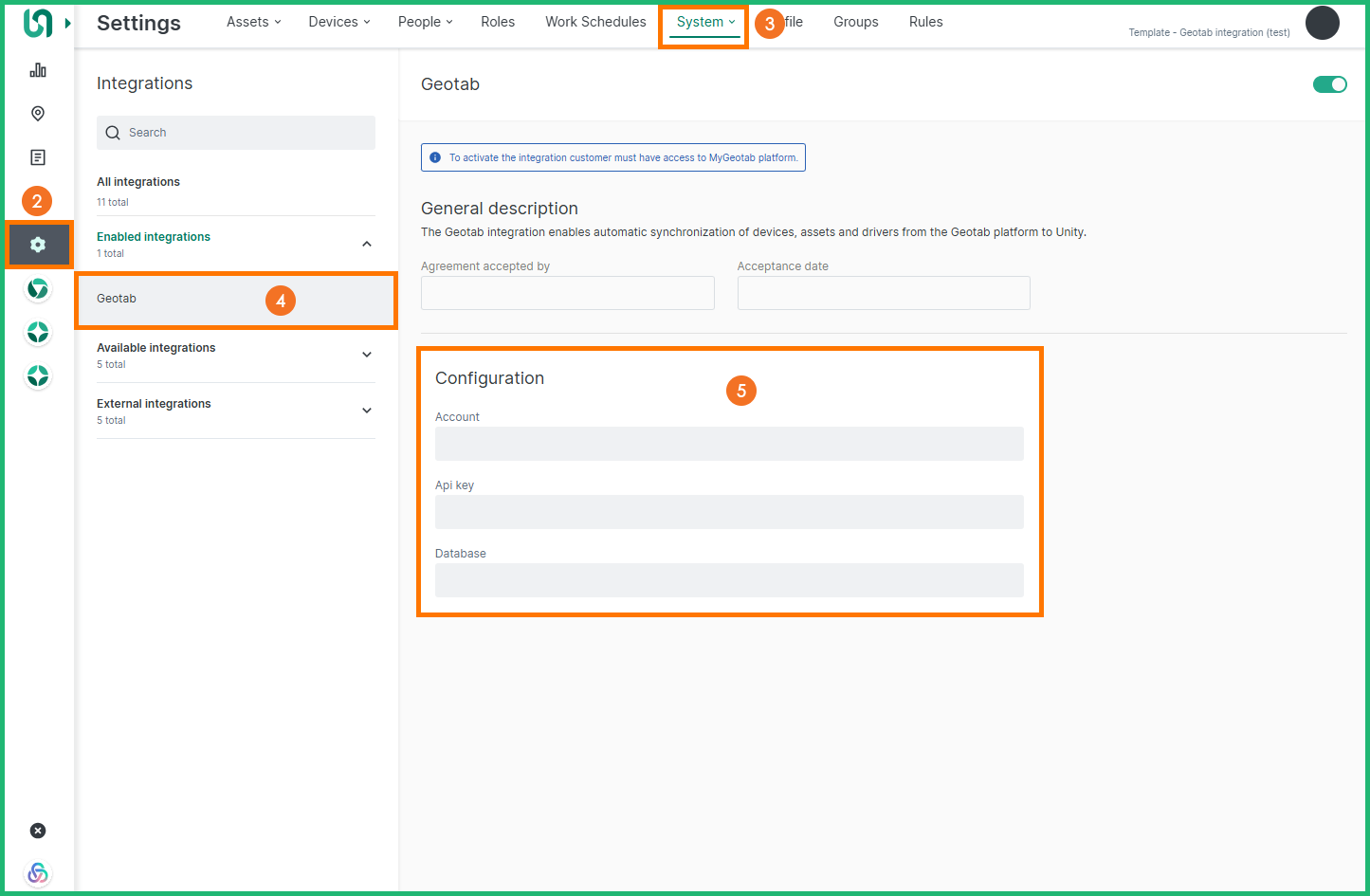Open the reports document icon in sidebar

(38, 157)
